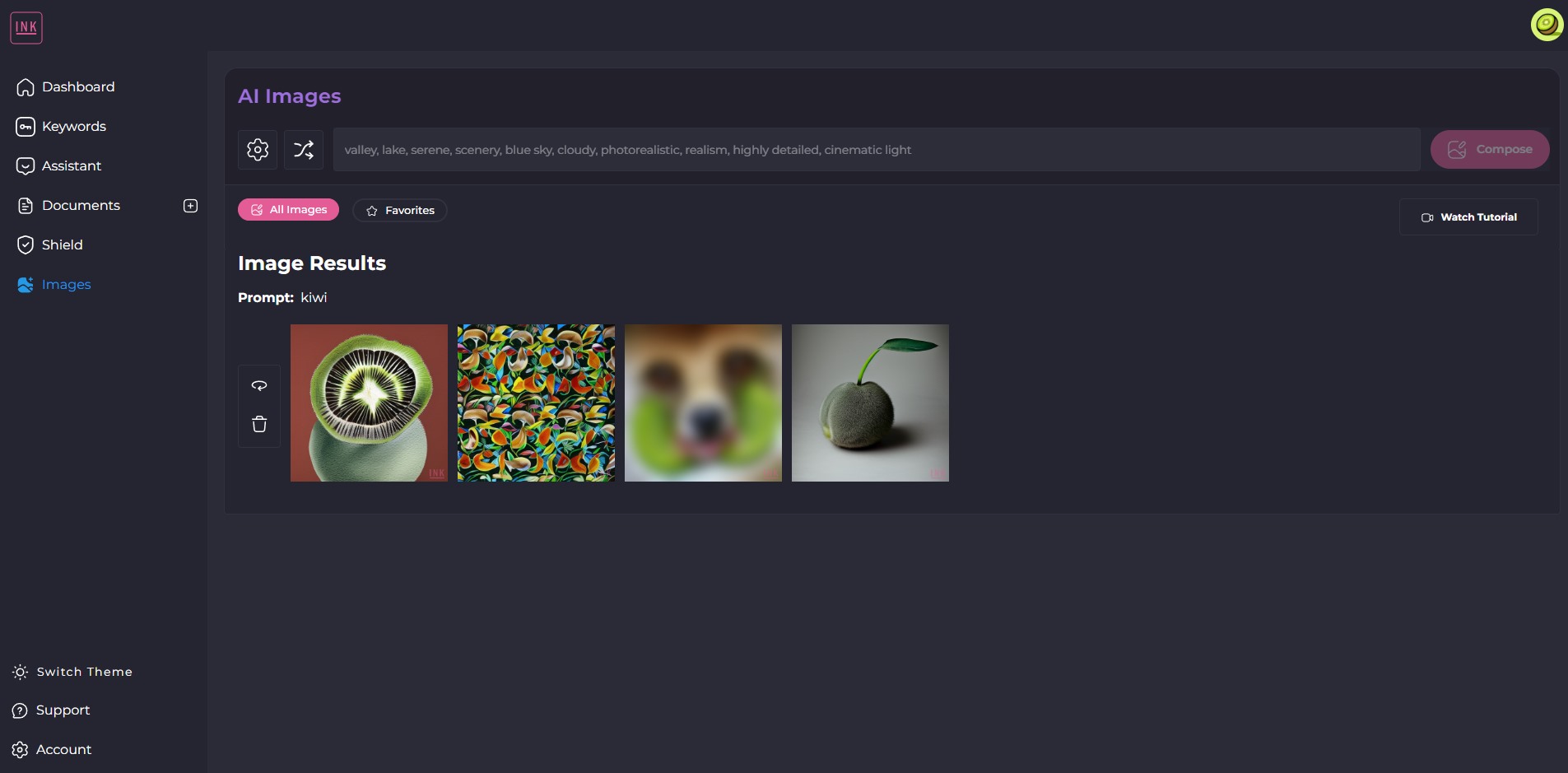Click the shuffle random prompt icon
Image resolution: width=1568 pixels, height=773 pixels.
click(304, 149)
